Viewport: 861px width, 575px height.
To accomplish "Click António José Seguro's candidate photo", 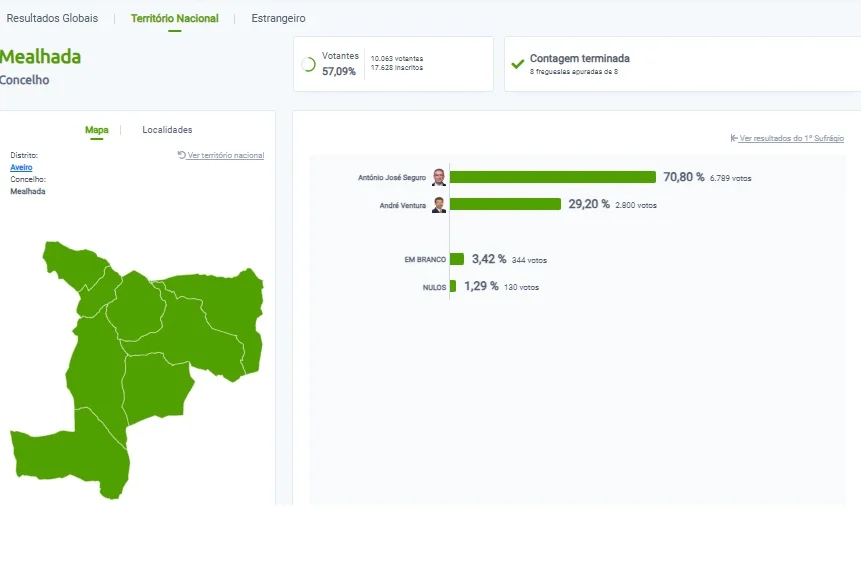I will point(439,177).
